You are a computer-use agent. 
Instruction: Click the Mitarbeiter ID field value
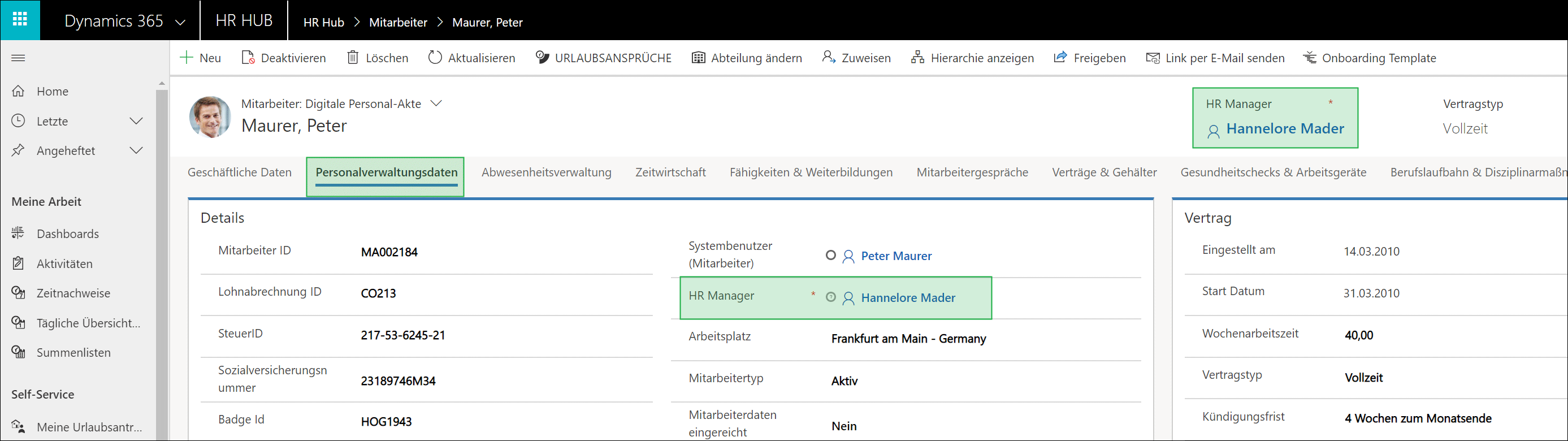pyautogui.click(x=389, y=252)
